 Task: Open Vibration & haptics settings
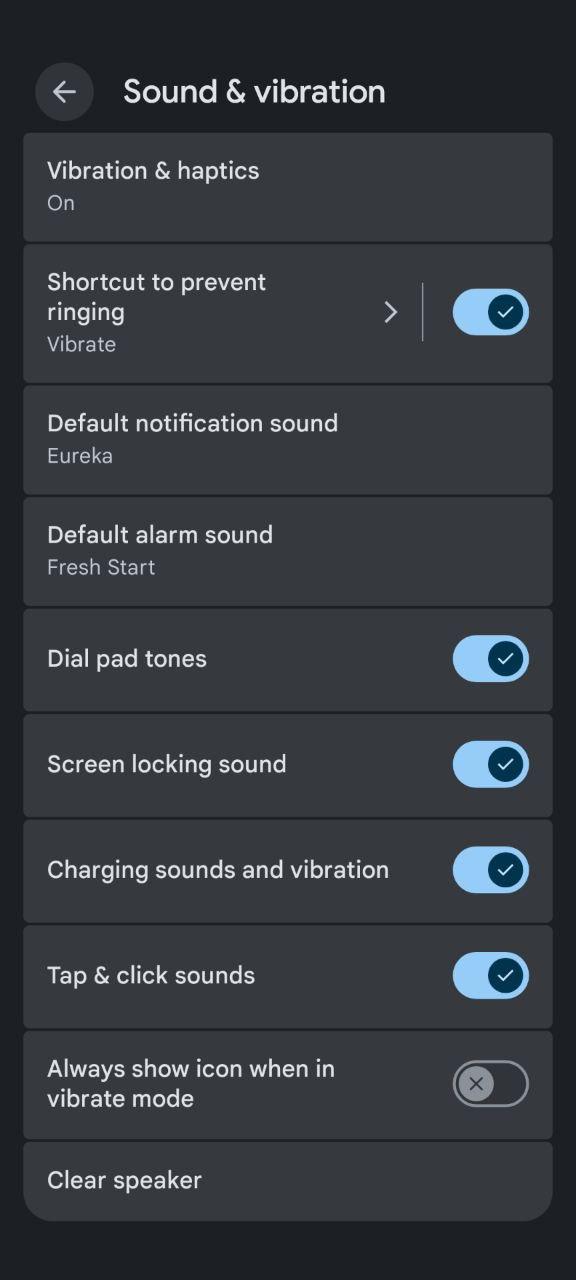pyautogui.click(x=288, y=187)
